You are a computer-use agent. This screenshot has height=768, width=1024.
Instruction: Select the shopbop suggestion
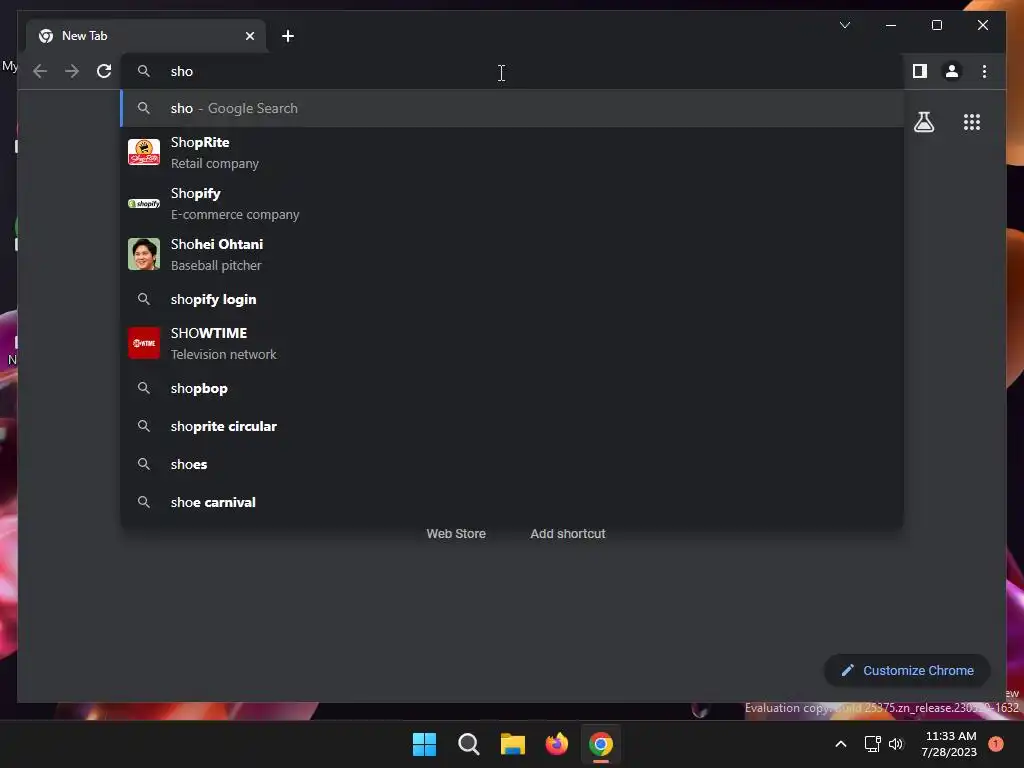(x=512, y=388)
